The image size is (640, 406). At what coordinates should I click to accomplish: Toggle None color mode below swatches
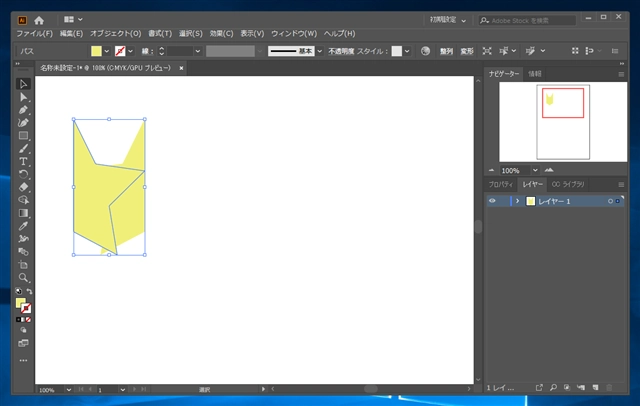pos(29,319)
